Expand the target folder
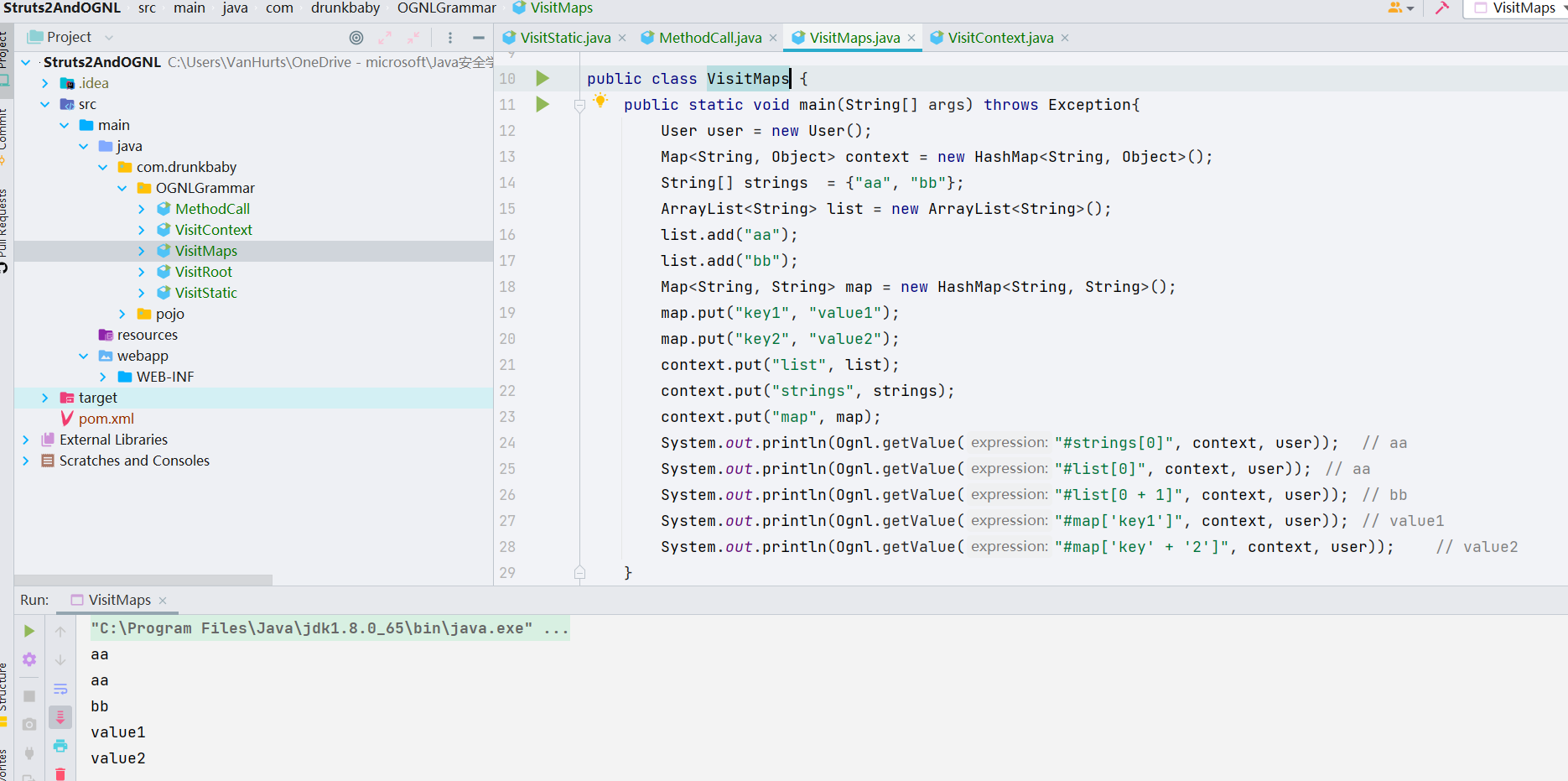1568x781 pixels. pyautogui.click(x=45, y=398)
